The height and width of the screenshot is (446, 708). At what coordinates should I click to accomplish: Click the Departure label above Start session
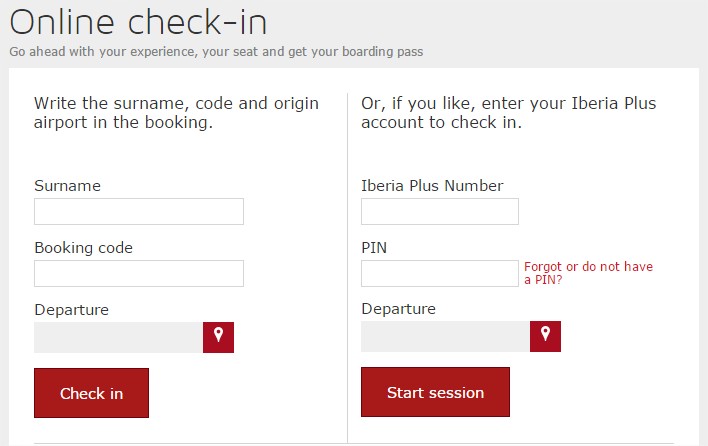pos(398,309)
